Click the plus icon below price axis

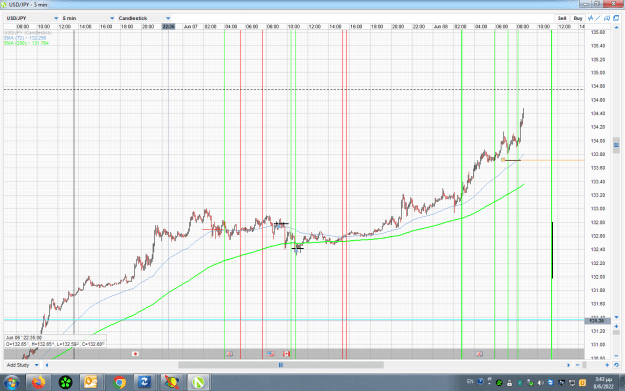pyautogui.click(x=616, y=326)
